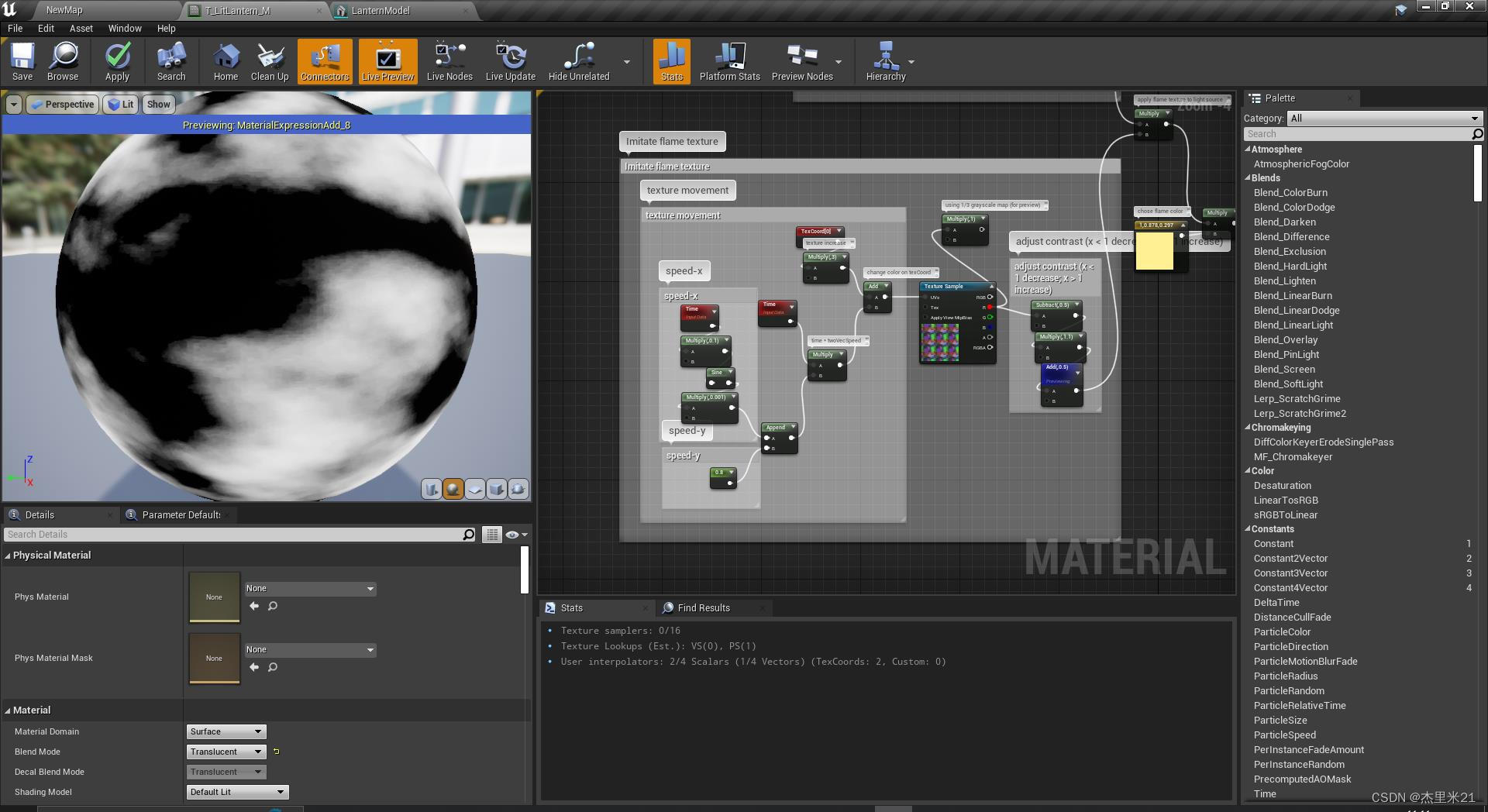This screenshot has height=812, width=1488.
Task: Open the material Search tool
Action: [x=170, y=61]
